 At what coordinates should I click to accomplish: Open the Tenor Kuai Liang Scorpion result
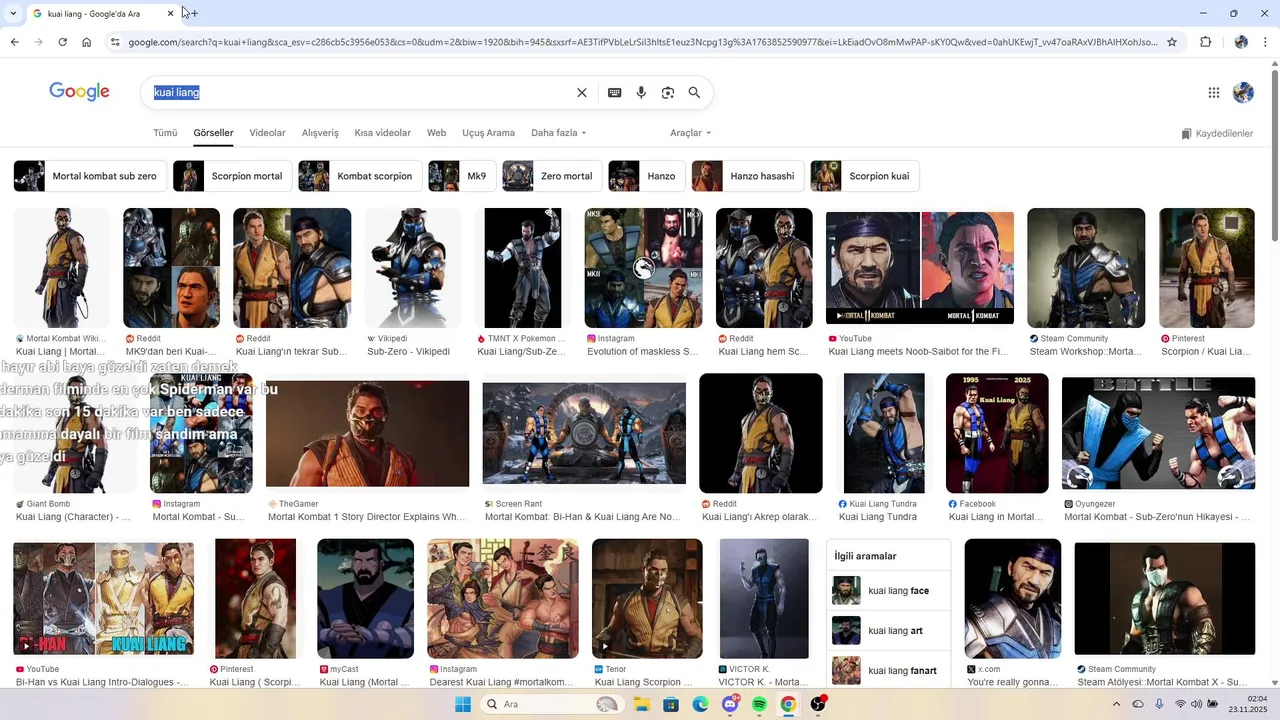647,598
